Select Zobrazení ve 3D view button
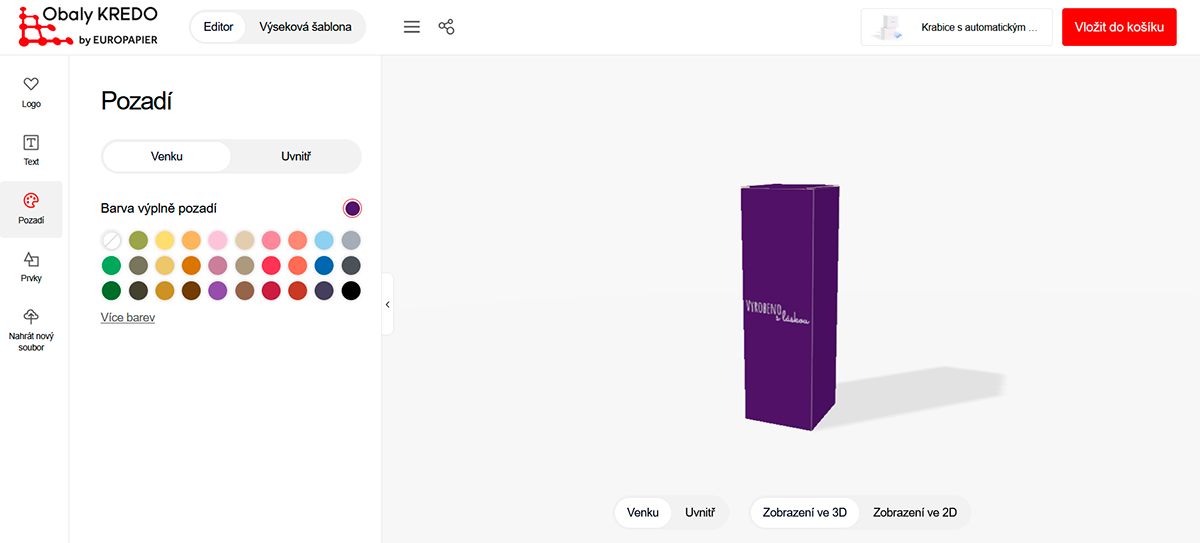 [x=804, y=513]
